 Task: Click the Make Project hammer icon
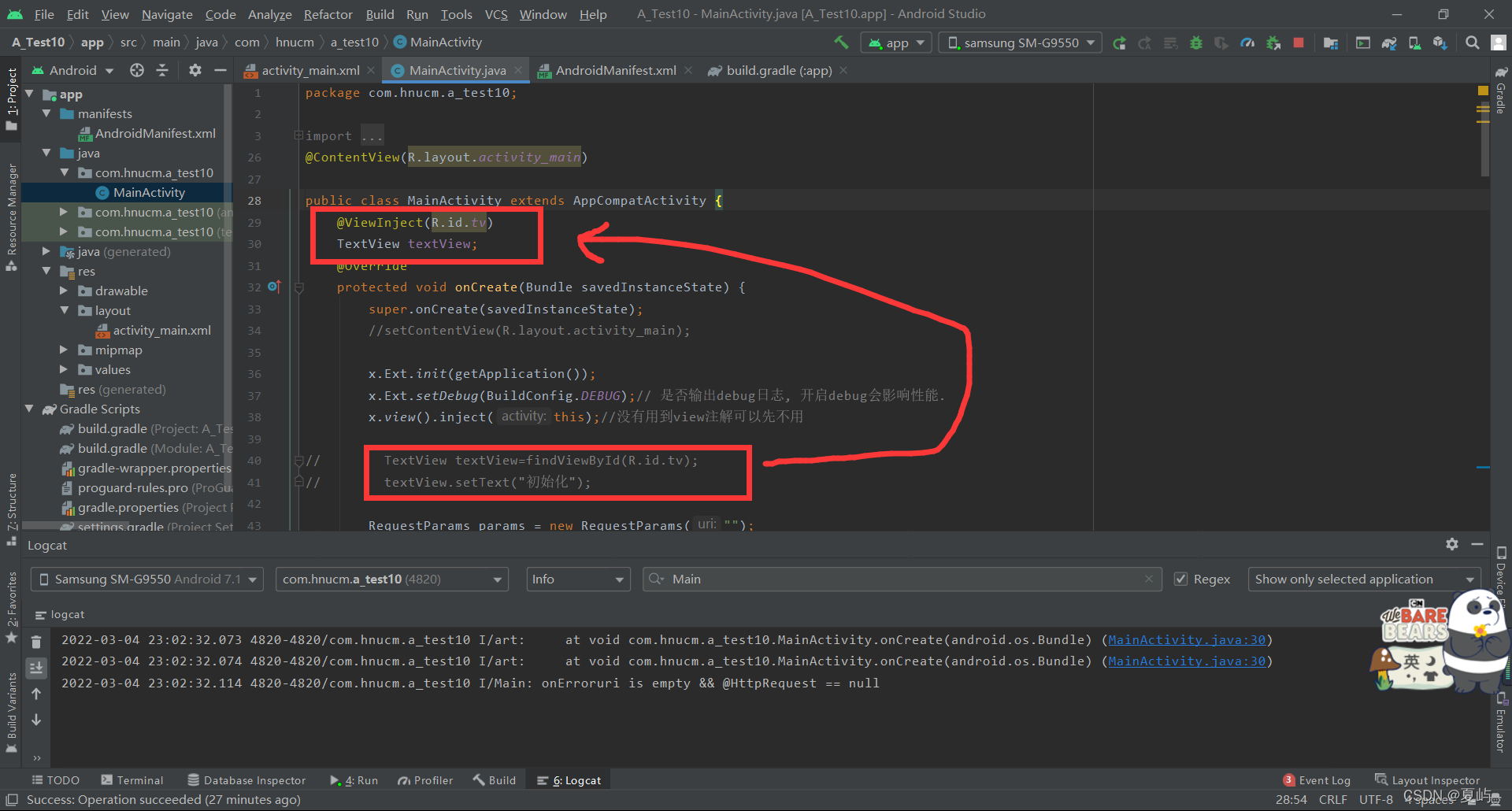coord(841,43)
